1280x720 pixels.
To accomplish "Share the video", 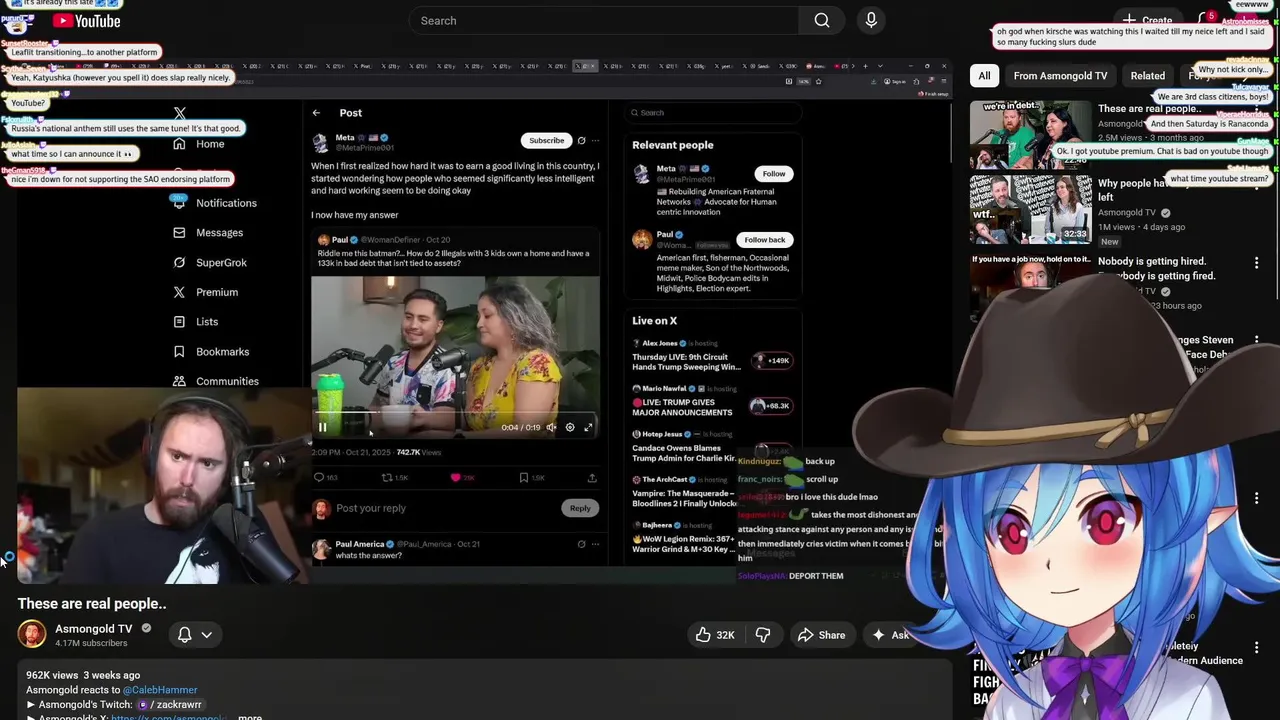I will click(821, 635).
